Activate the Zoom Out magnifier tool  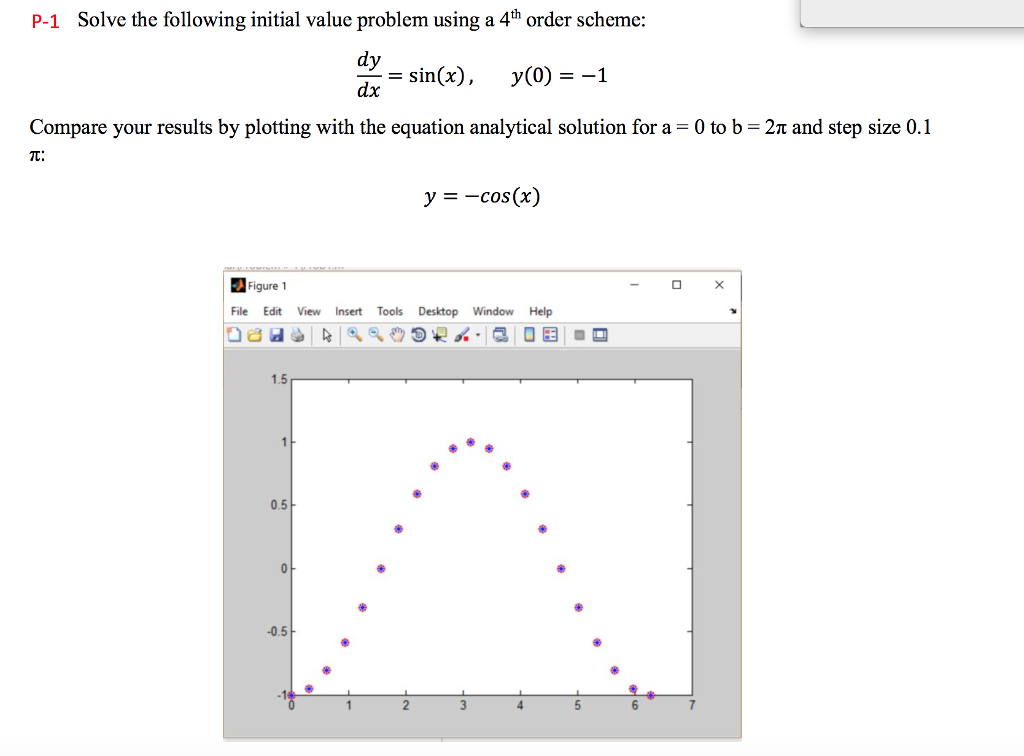point(376,335)
